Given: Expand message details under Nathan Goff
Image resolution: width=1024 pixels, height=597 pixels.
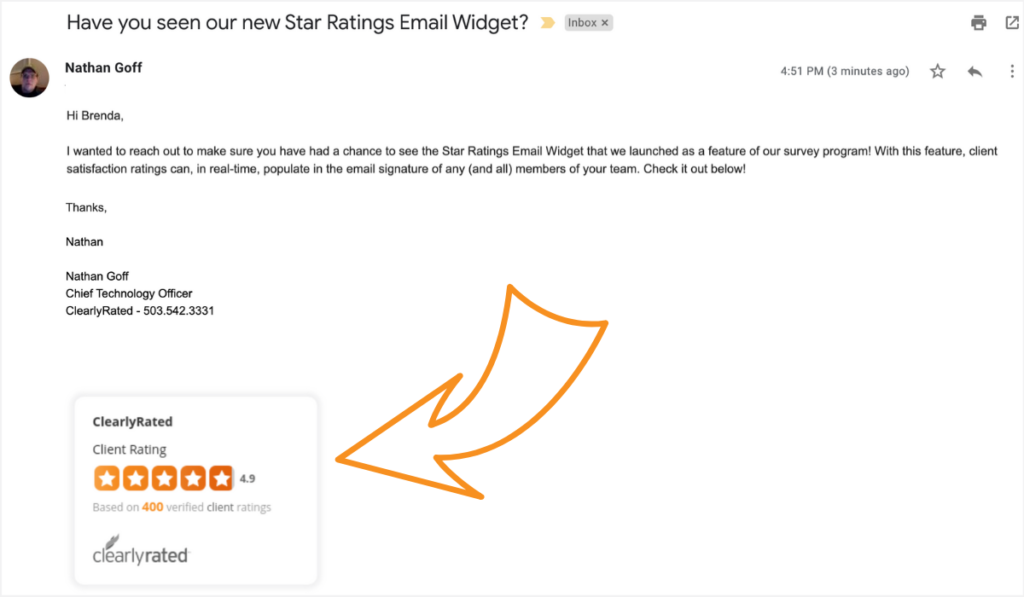Looking at the screenshot, I should tap(66, 85).
